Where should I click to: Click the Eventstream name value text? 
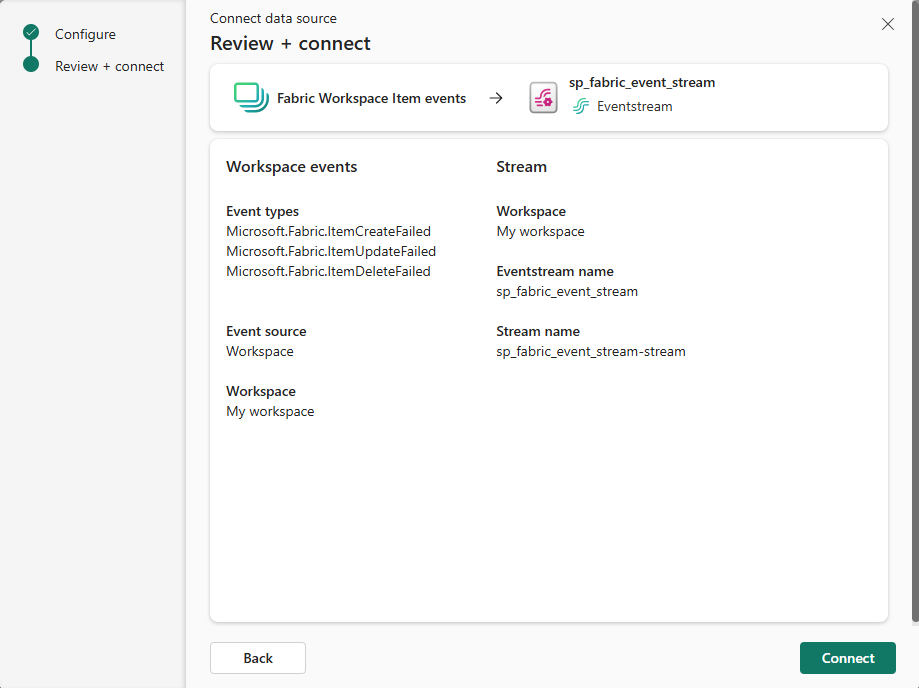point(567,291)
